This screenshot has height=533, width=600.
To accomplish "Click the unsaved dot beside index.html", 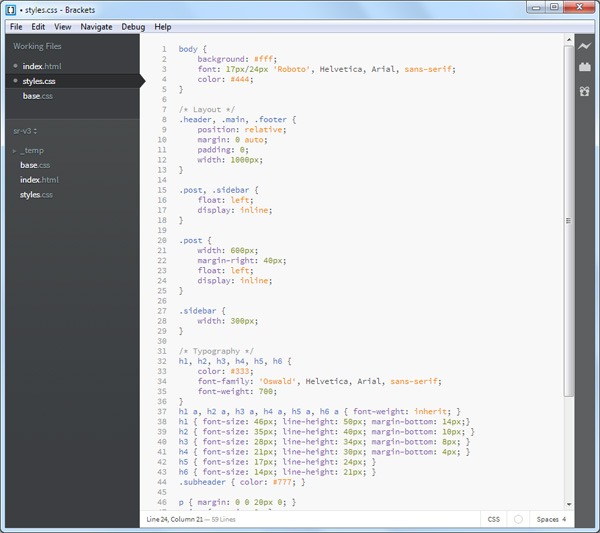I will tap(15, 66).
